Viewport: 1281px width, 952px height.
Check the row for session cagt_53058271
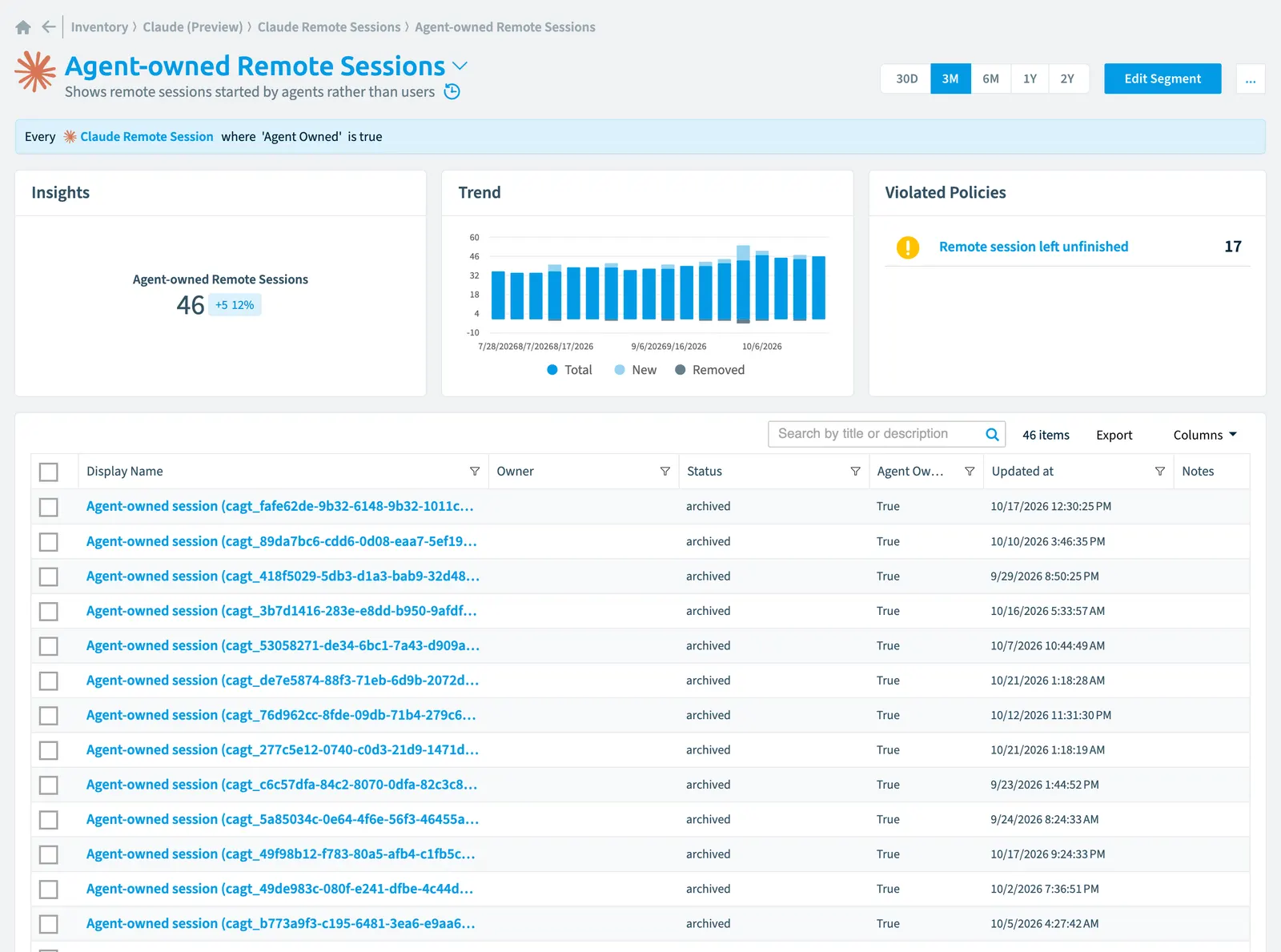(49, 646)
